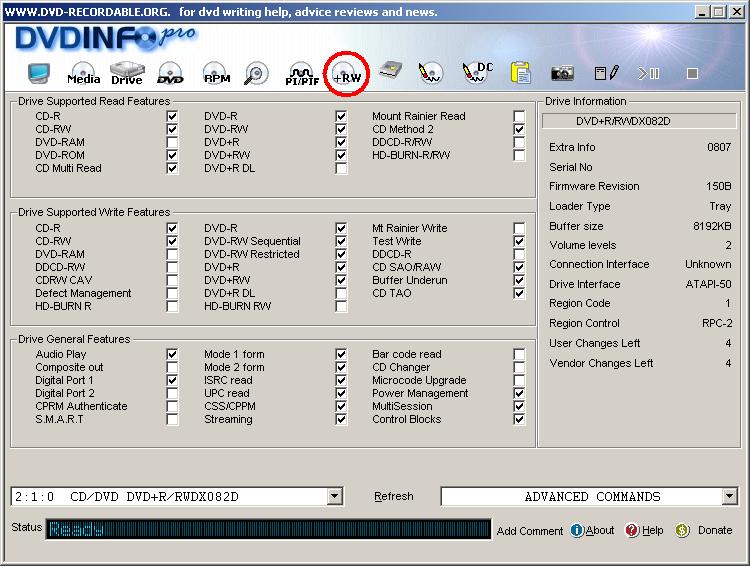
Task: Toggle Defect Management checkbox
Action: coord(172,293)
